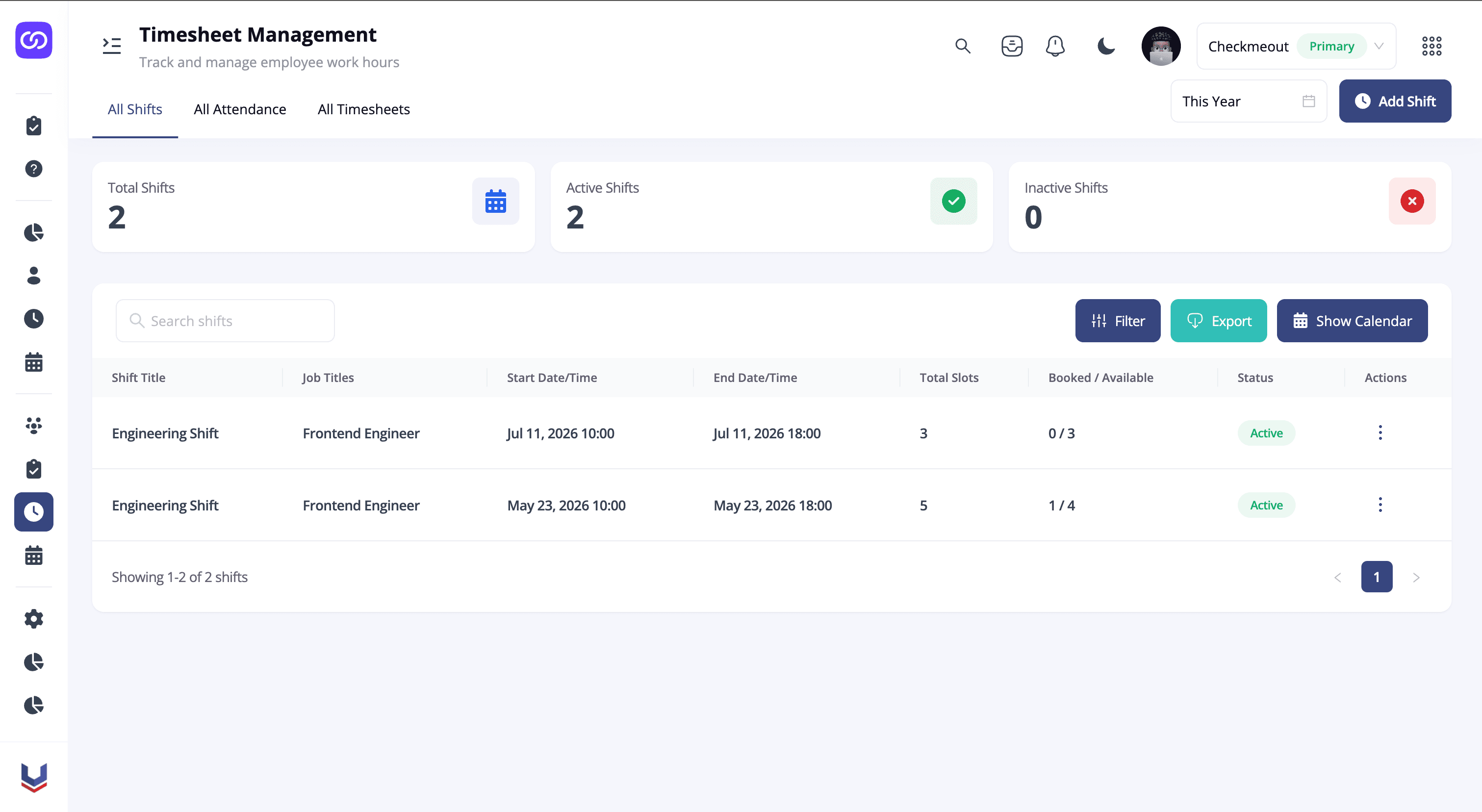The height and width of the screenshot is (812, 1482).
Task: Expand the Checkmeout Primary workspace dropdown
Action: [1296, 46]
